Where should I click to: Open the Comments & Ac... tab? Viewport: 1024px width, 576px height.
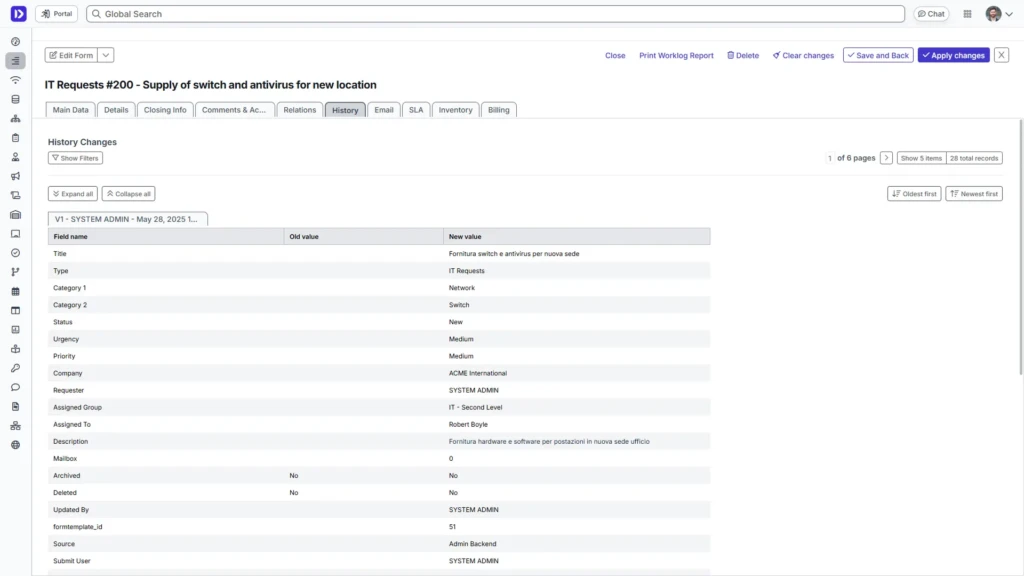click(234, 110)
